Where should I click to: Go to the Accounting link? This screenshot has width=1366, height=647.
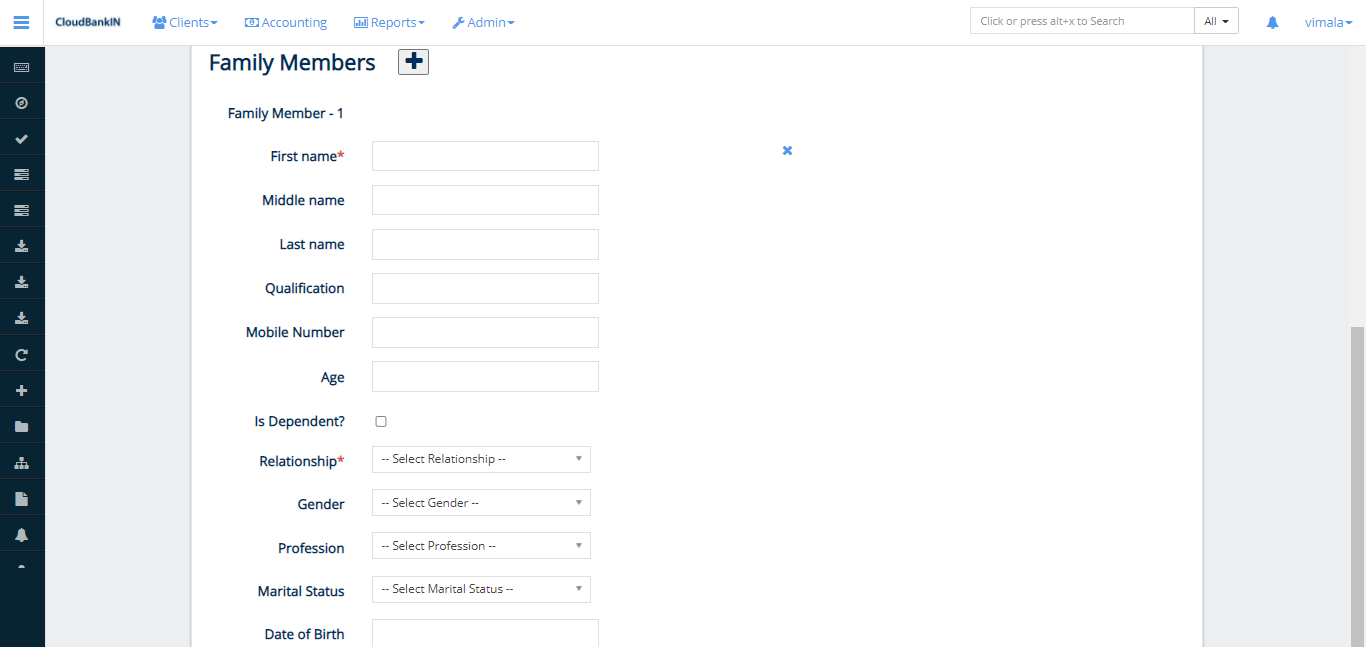286,22
